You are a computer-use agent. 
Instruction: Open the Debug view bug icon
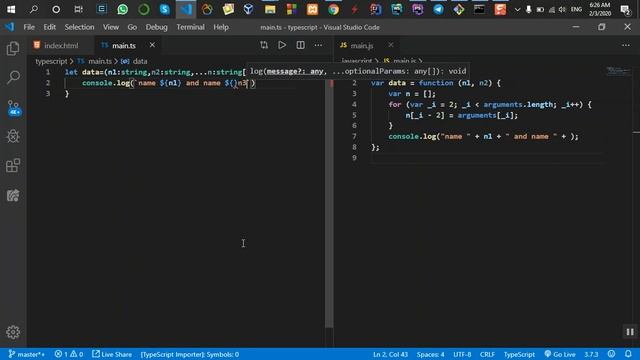coord(13,136)
